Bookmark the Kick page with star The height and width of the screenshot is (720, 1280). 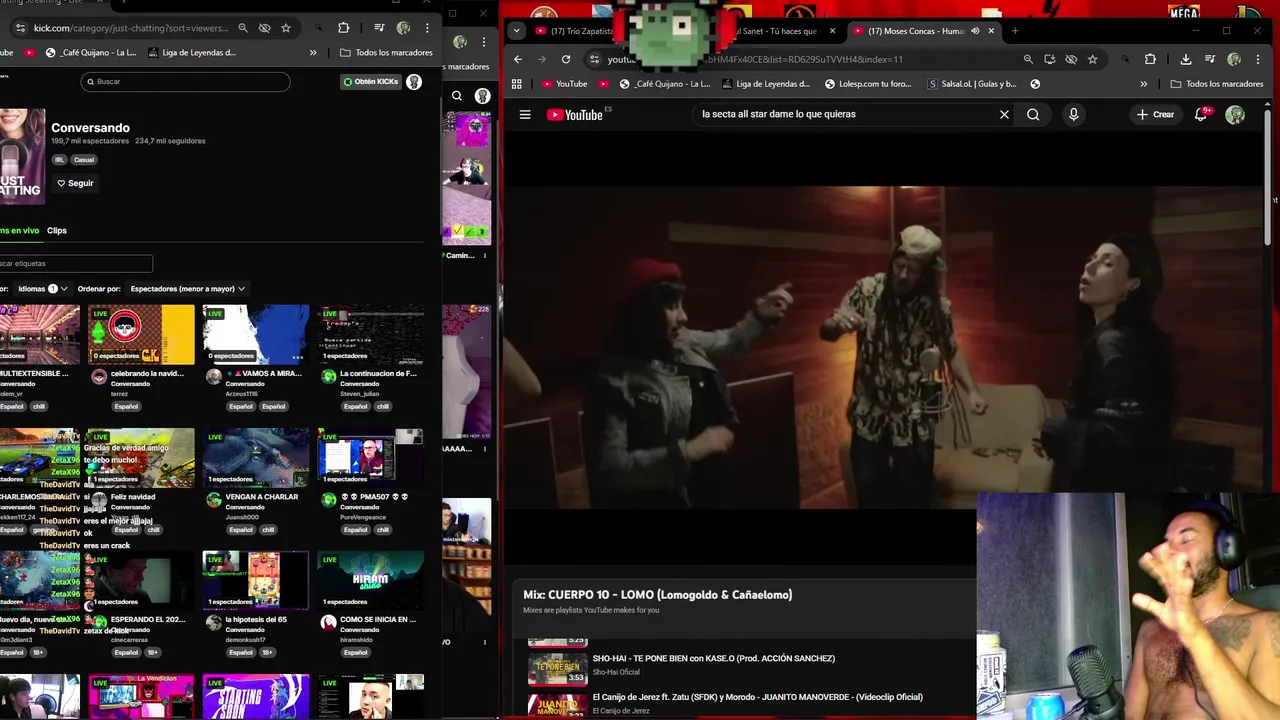point(286,28)
